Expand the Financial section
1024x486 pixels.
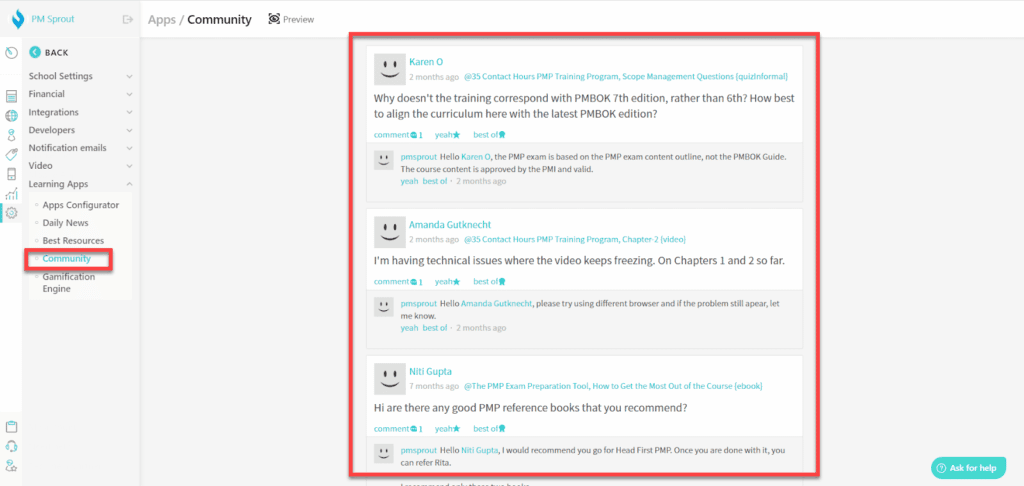(x=80, y=94)
